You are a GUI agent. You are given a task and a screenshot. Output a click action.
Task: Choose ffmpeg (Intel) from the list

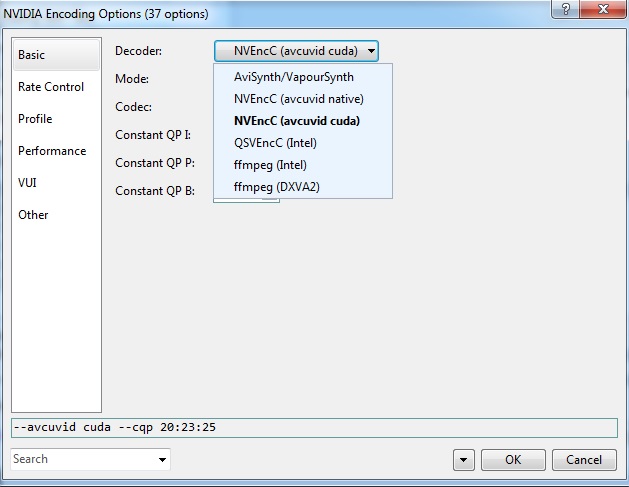click(303, 165)
